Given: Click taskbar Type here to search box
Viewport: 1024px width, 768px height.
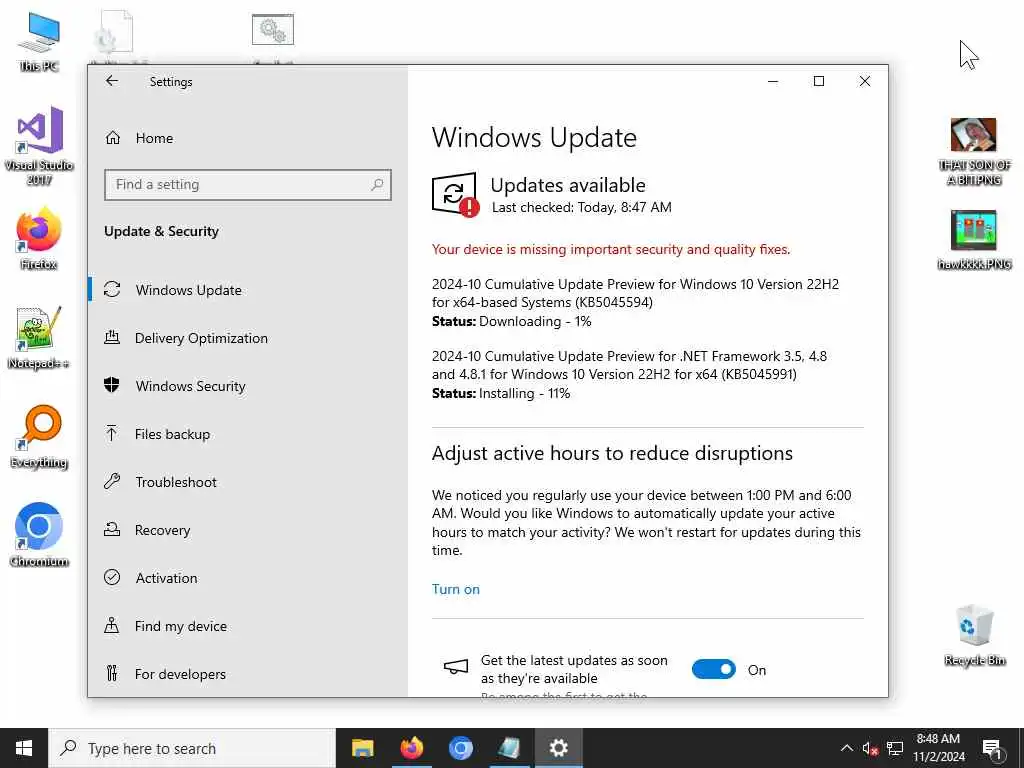Looking at the screenshot, I should tap(192, 748).
